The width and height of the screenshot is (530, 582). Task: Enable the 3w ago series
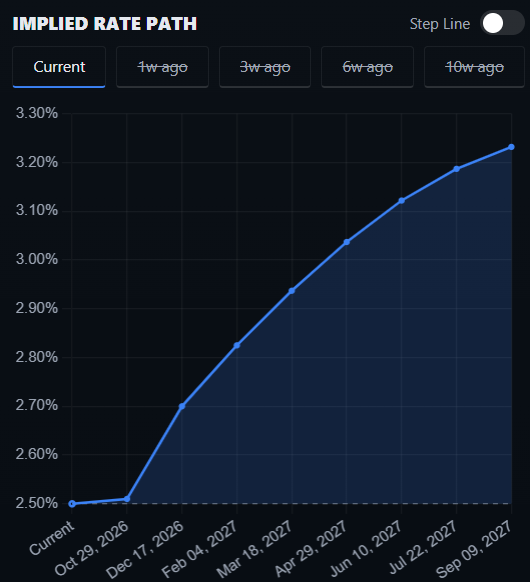pos(265,67)
